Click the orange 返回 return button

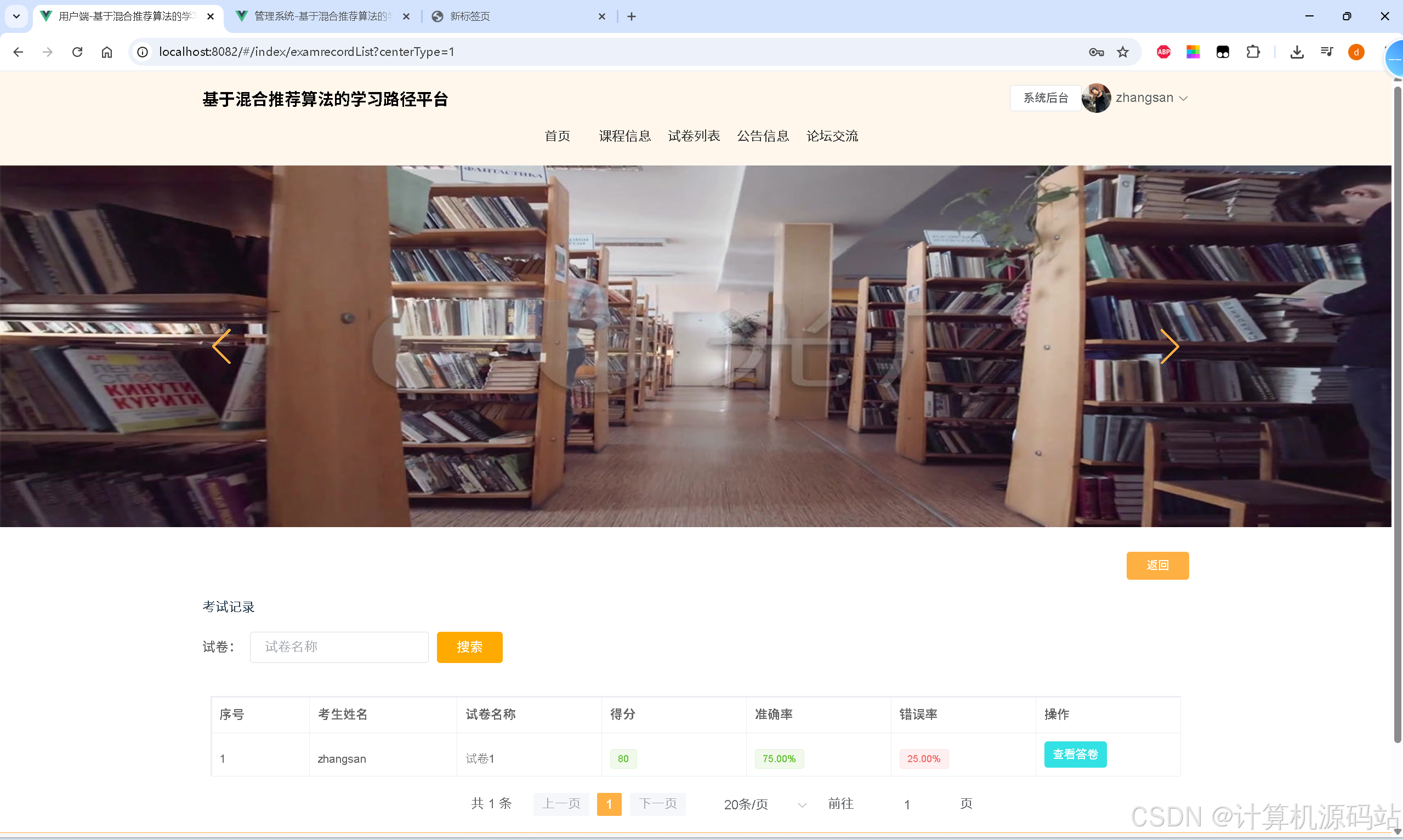point(1157,565)
